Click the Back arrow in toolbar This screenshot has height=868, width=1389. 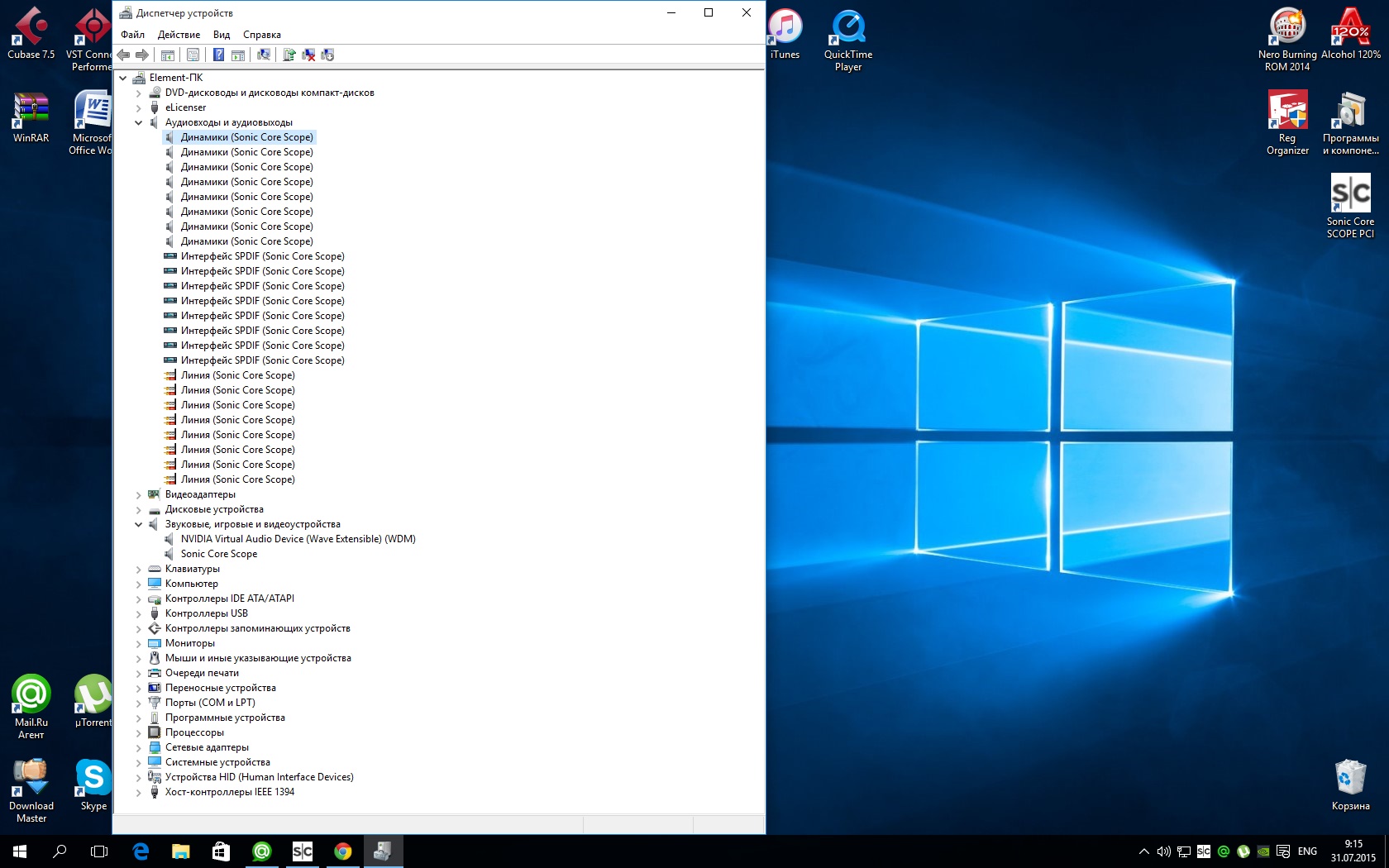[124, 55]
